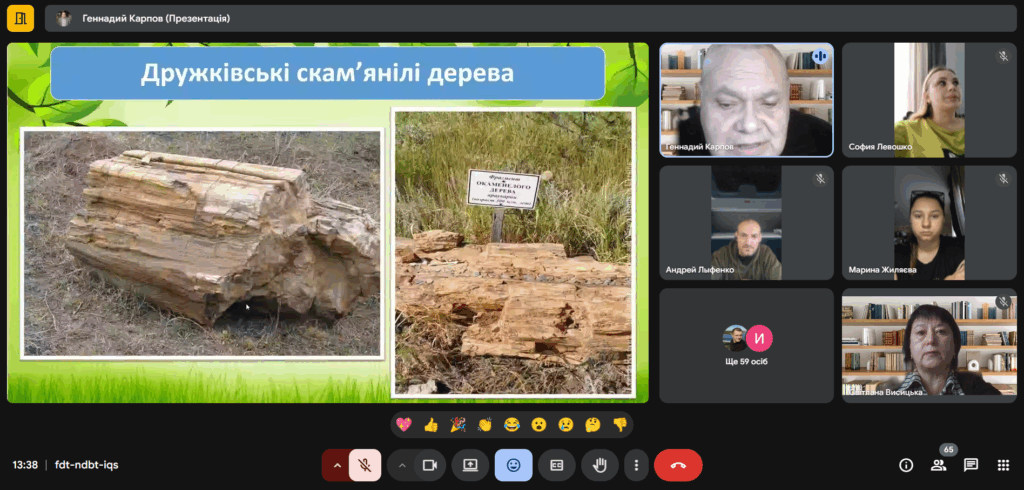Turn on closed captions
Viewport: 1024px width, 490px height.
(x=557, y=465)
